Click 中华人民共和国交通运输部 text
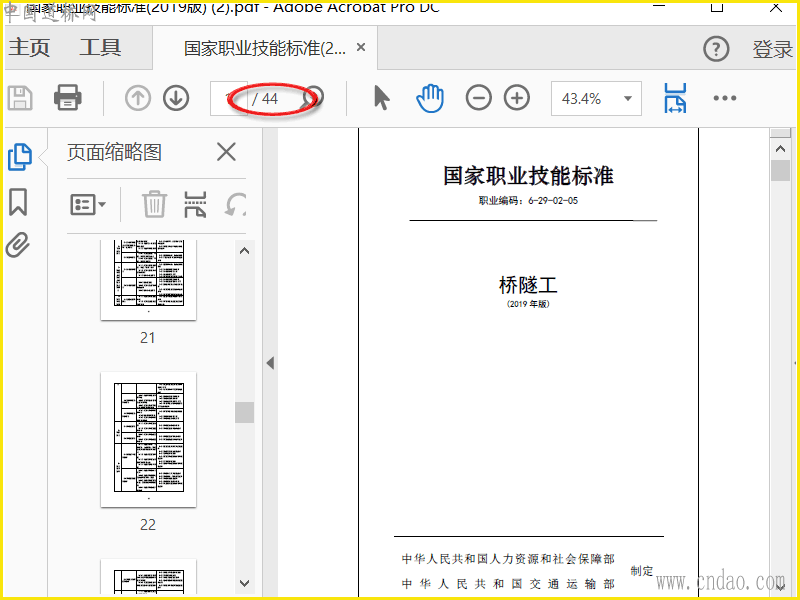 [x=508, y=584]
